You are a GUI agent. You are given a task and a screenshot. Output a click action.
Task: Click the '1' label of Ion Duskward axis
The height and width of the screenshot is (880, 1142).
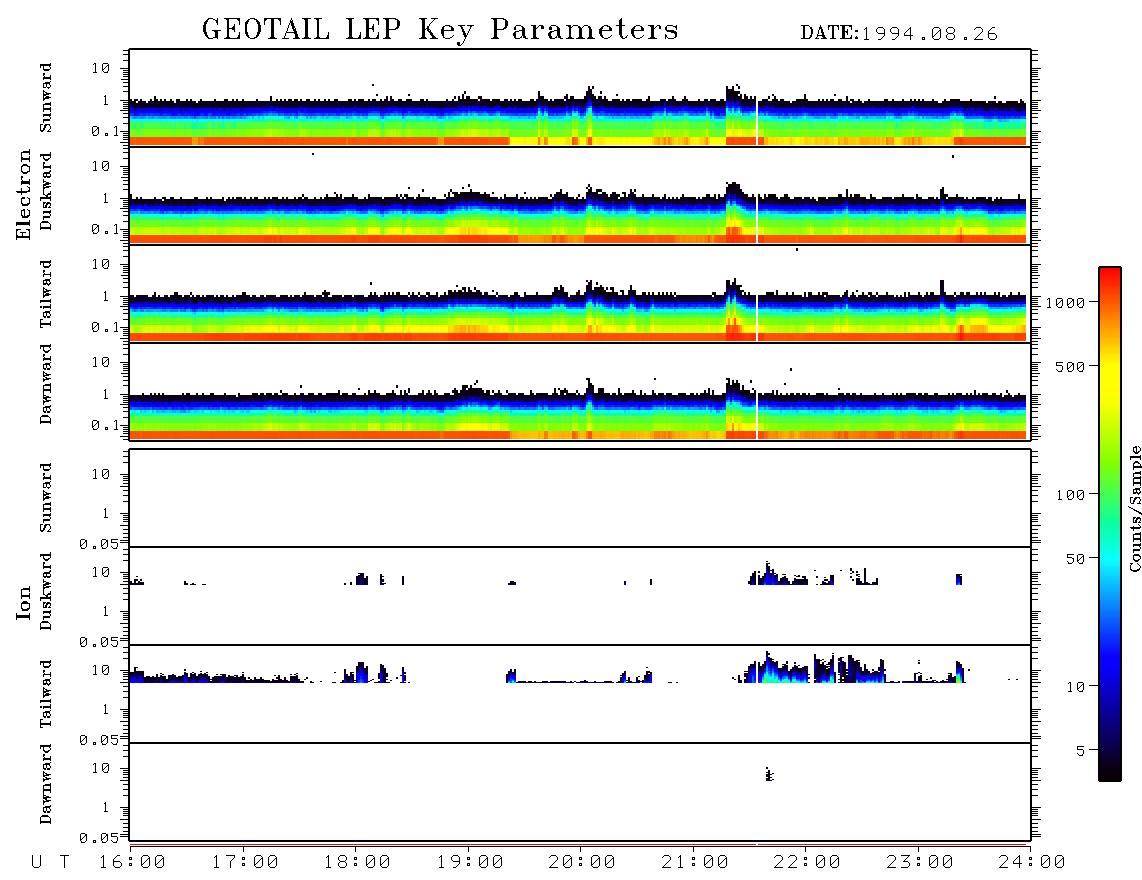[x=106, y=611]
